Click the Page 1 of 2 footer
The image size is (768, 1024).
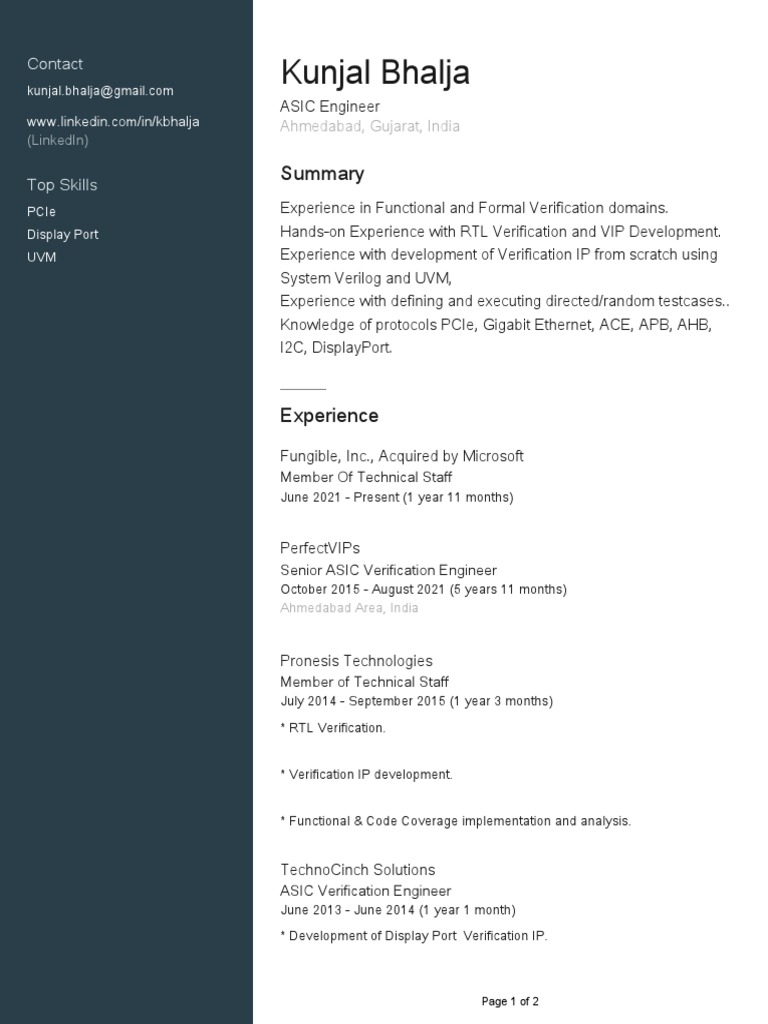pyautogui.click(x=510, y=1001)
